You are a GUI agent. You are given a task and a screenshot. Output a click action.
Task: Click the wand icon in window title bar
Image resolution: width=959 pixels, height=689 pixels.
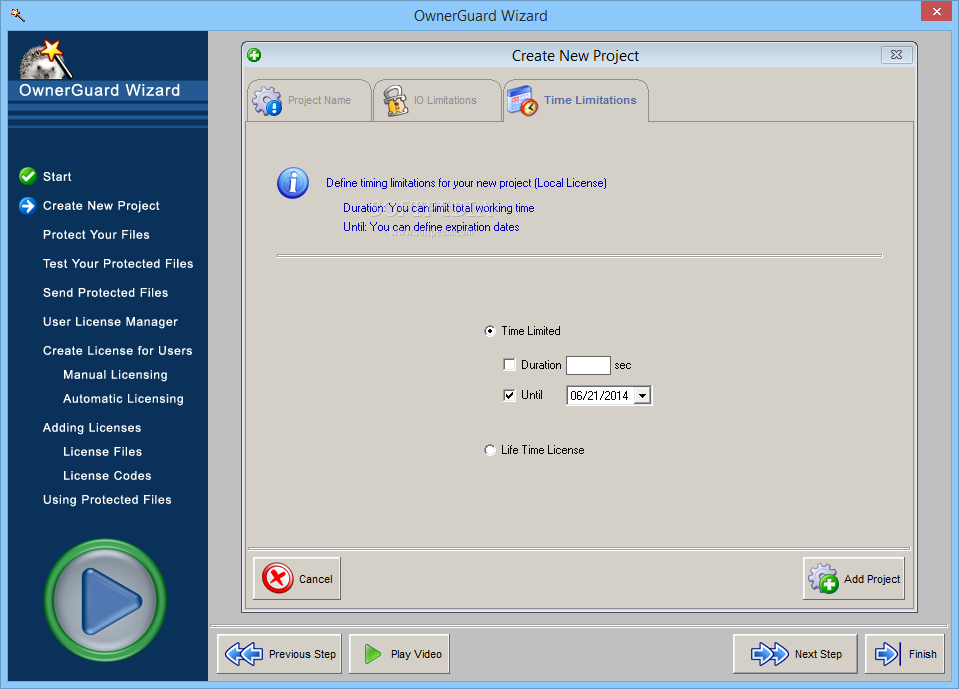[x=18, y=15]
